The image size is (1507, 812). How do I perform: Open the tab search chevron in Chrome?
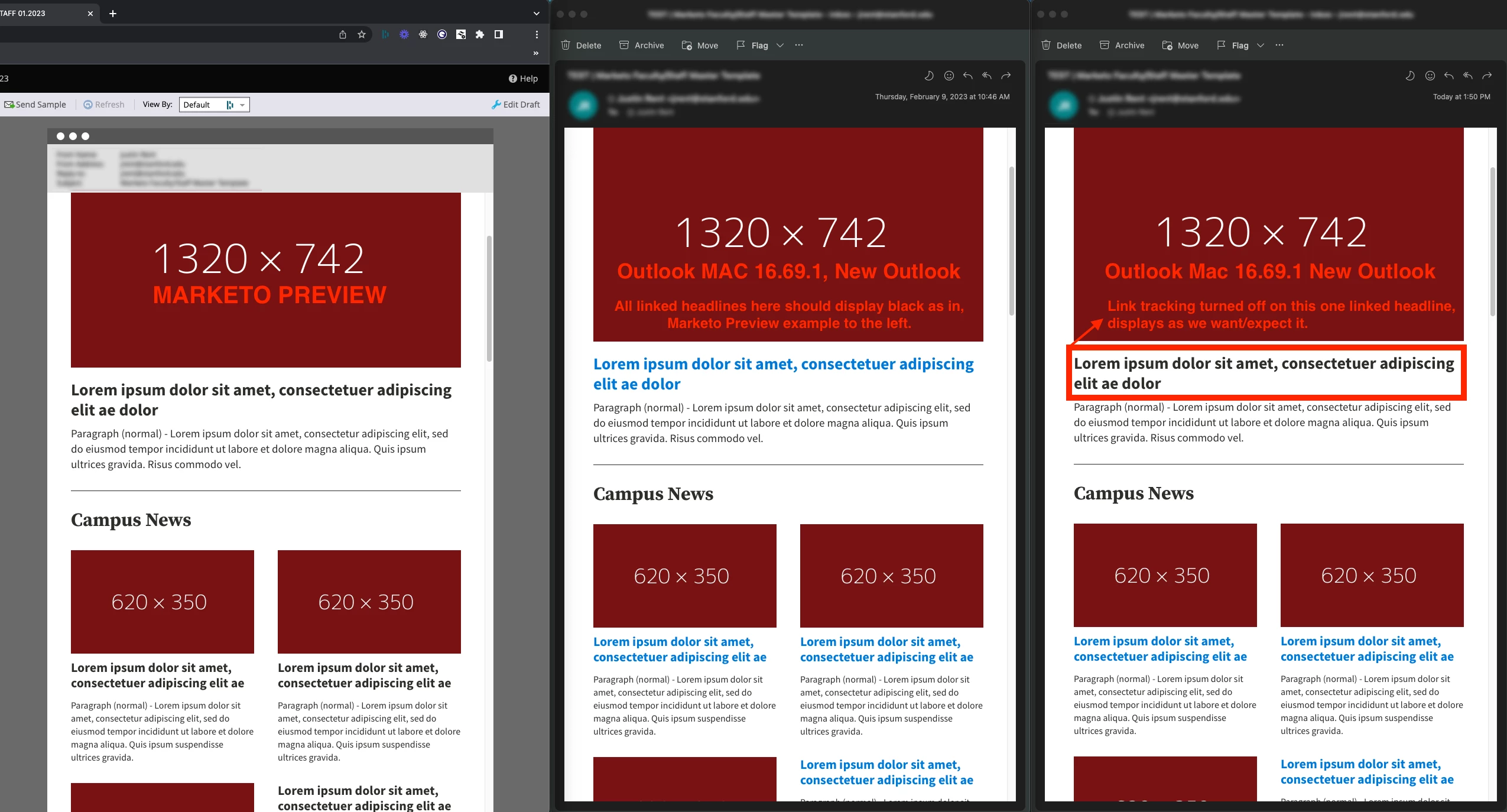point(536,13)
